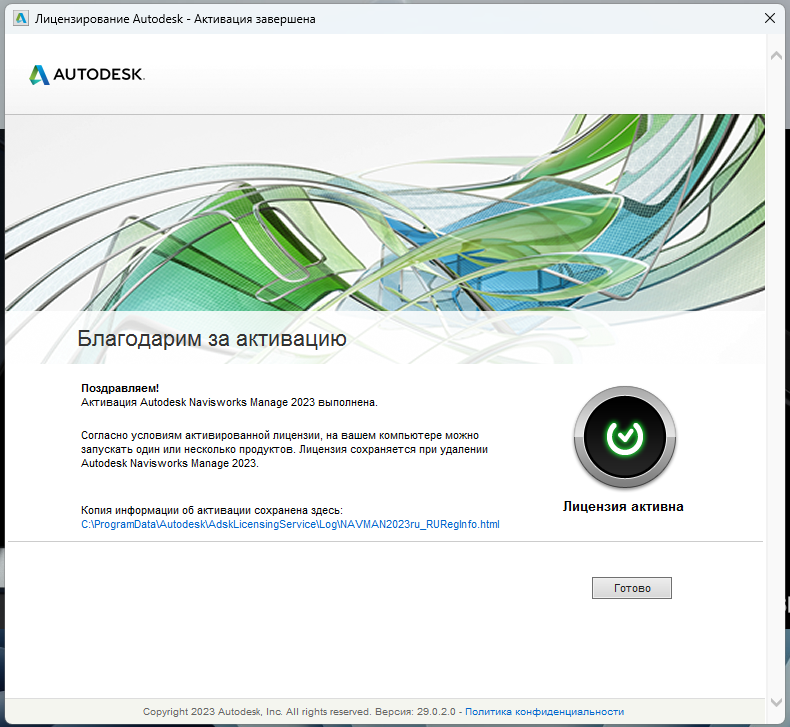Image resolution: width=790 pixels, height=727 pixels.
Task: Click the scrollbar down arrow
Action: pyautogui.click(x=776, y=702)
